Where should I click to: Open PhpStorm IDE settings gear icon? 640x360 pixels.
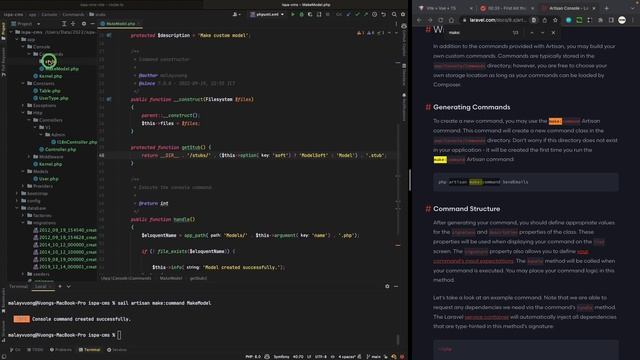click(403, 14)
